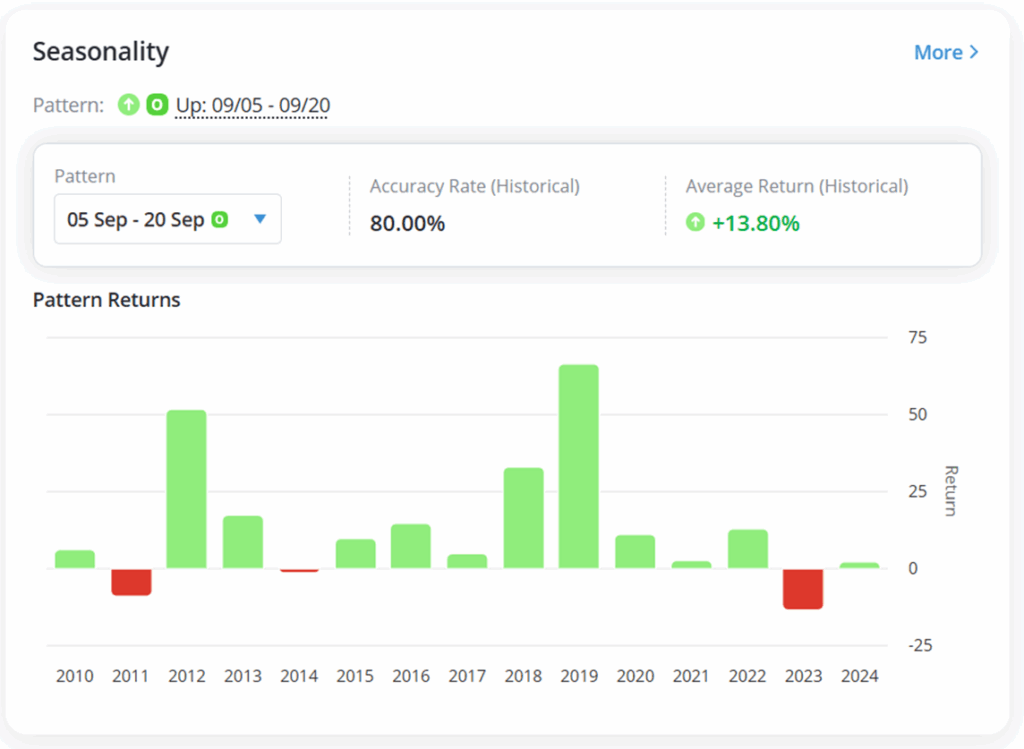Click the 2012 axis label
This screenshot has height=749, width=1024.
187,676
